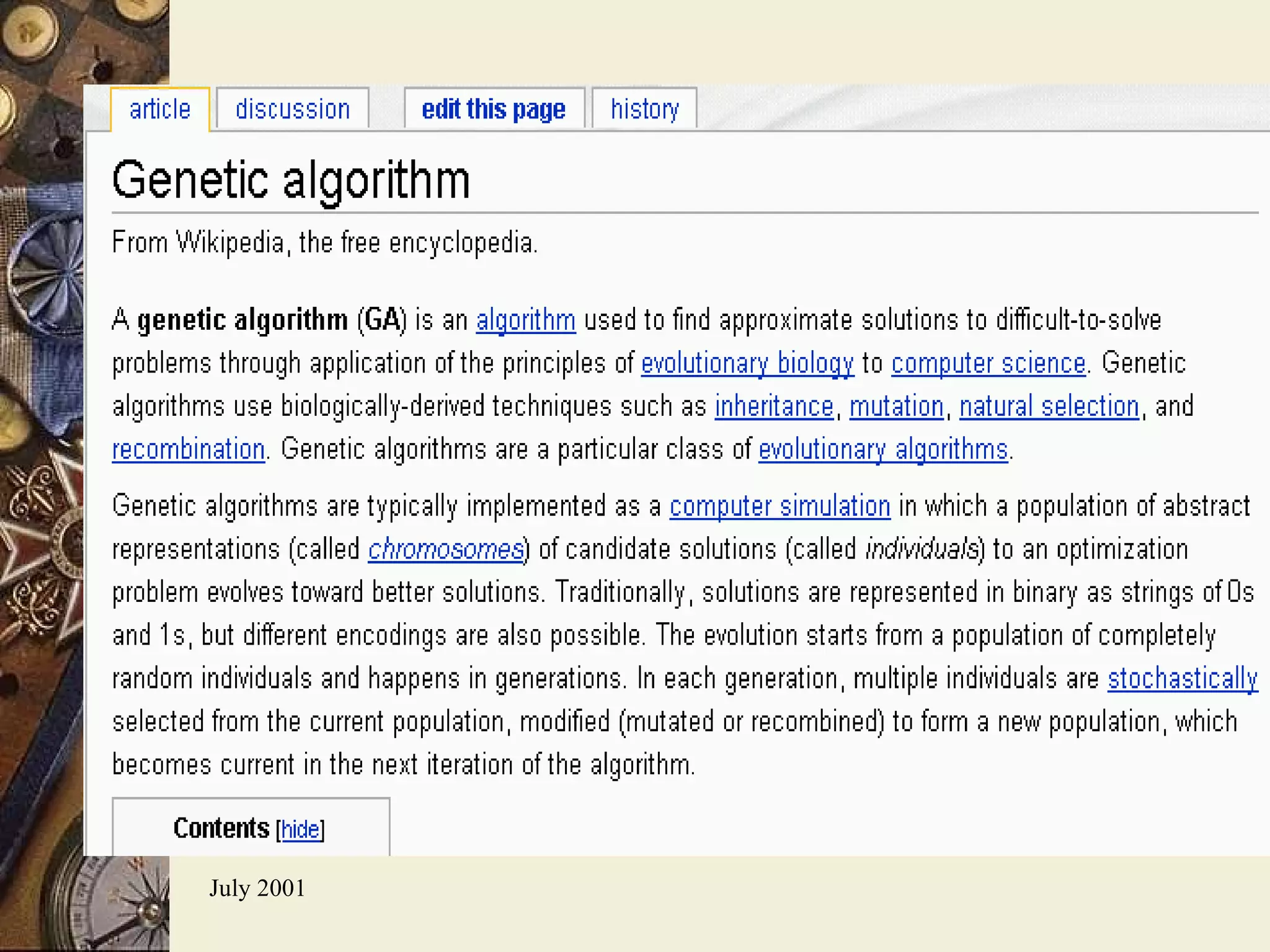The height and width of the screenshot is (952, 1270).
Task: Open the edit this page tab
Action: click(x=494, y=110)
